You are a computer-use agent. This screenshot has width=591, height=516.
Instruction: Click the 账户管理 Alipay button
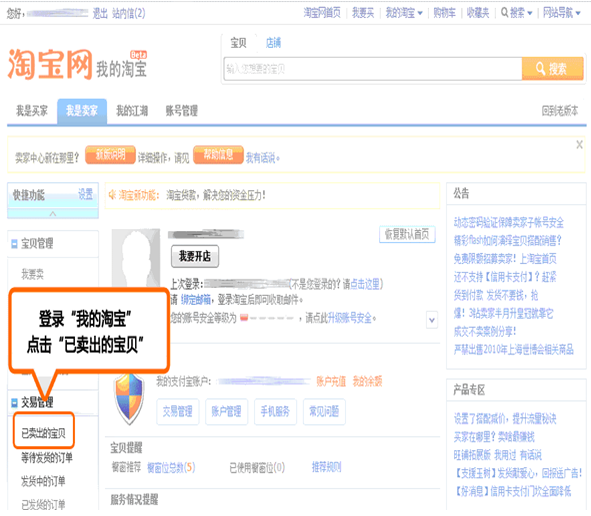coord(226,412)
